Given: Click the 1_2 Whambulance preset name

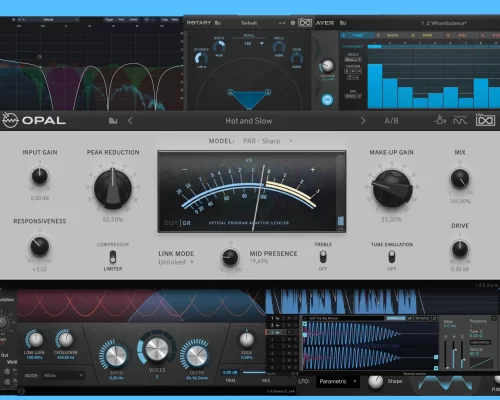Looking at the screenshot, I should coord(444,23).
